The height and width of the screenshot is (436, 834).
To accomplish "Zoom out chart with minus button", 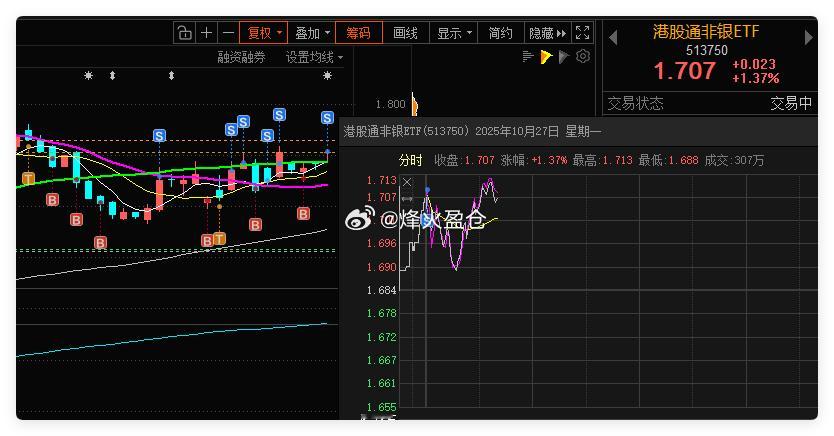I will click(228, 33).
